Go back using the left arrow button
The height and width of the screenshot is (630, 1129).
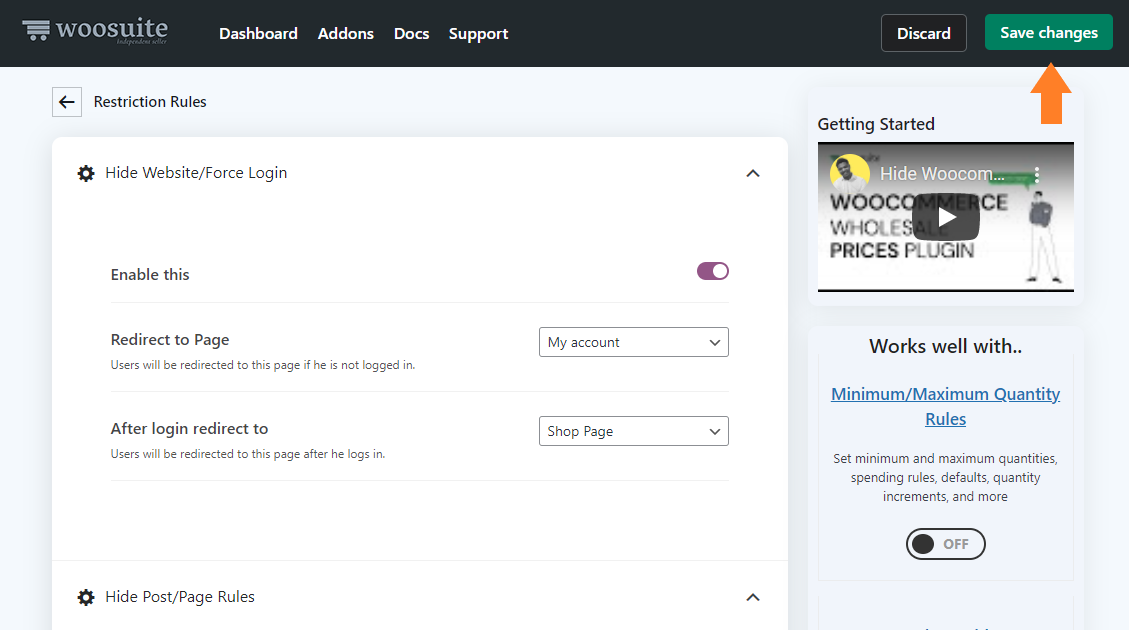[67, 102]
